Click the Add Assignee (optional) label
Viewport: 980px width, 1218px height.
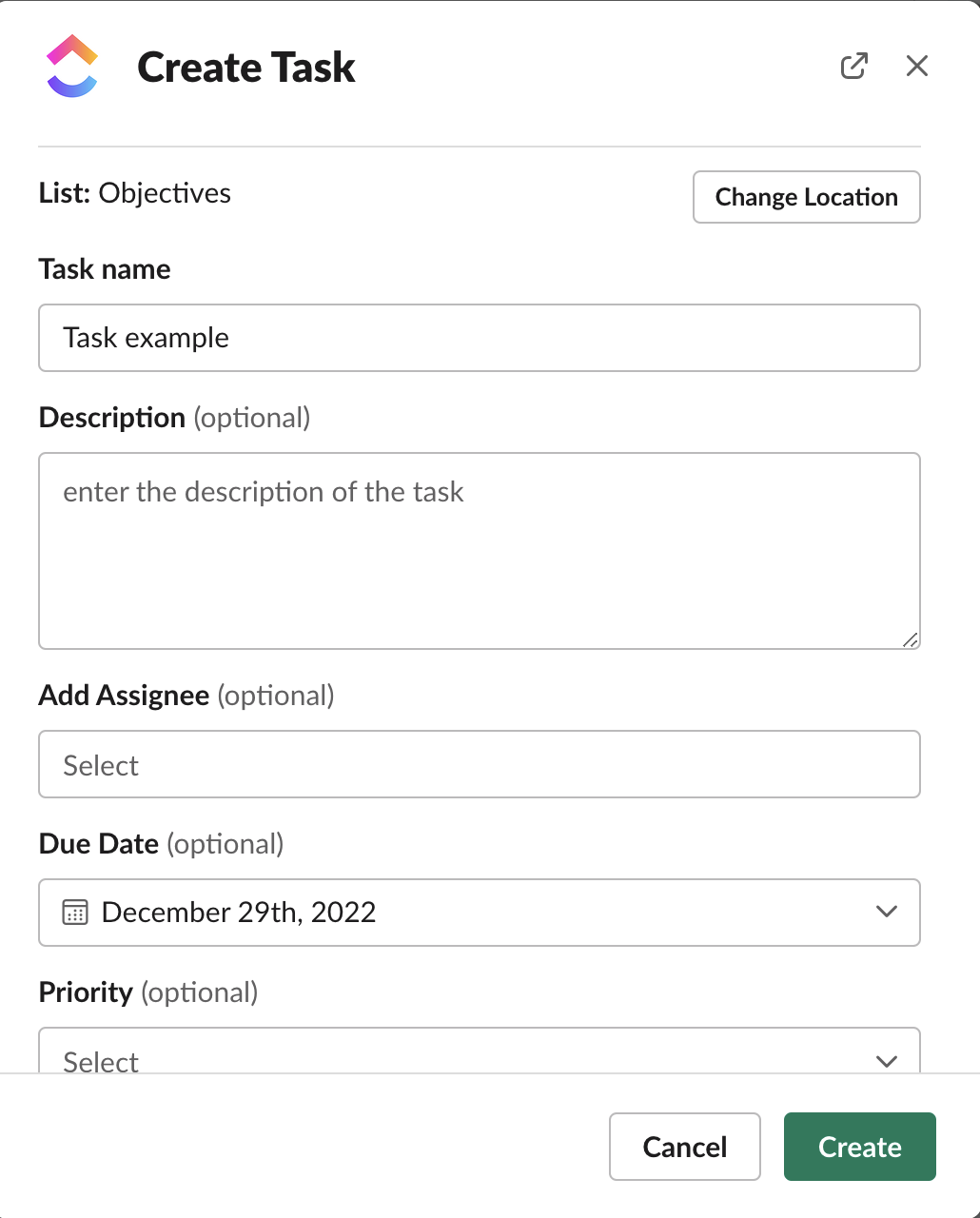(x=186, y=696)
